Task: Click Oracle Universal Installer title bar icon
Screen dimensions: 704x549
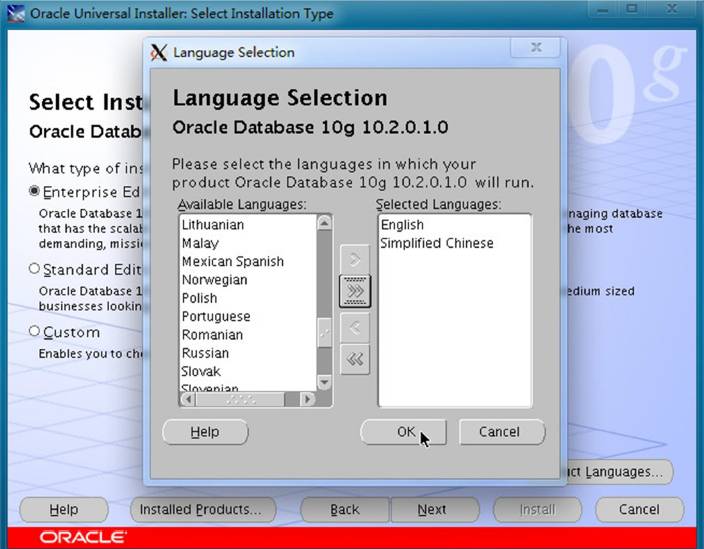Action: click(16, 13)
